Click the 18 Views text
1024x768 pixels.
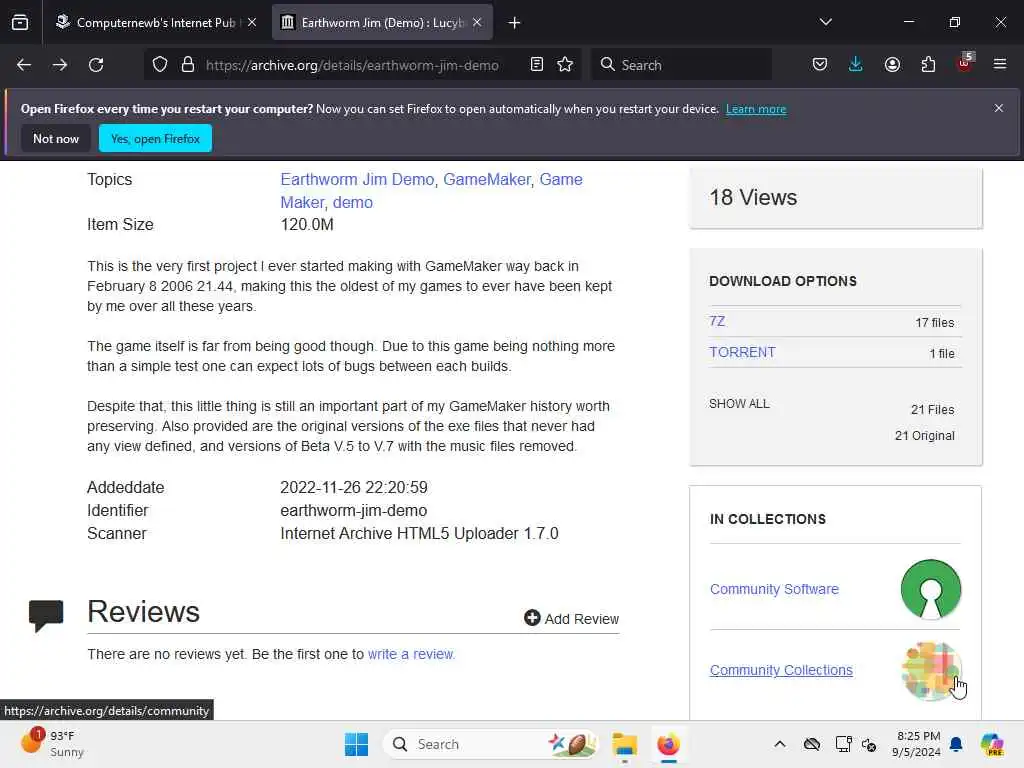click(x=753, y=197)
